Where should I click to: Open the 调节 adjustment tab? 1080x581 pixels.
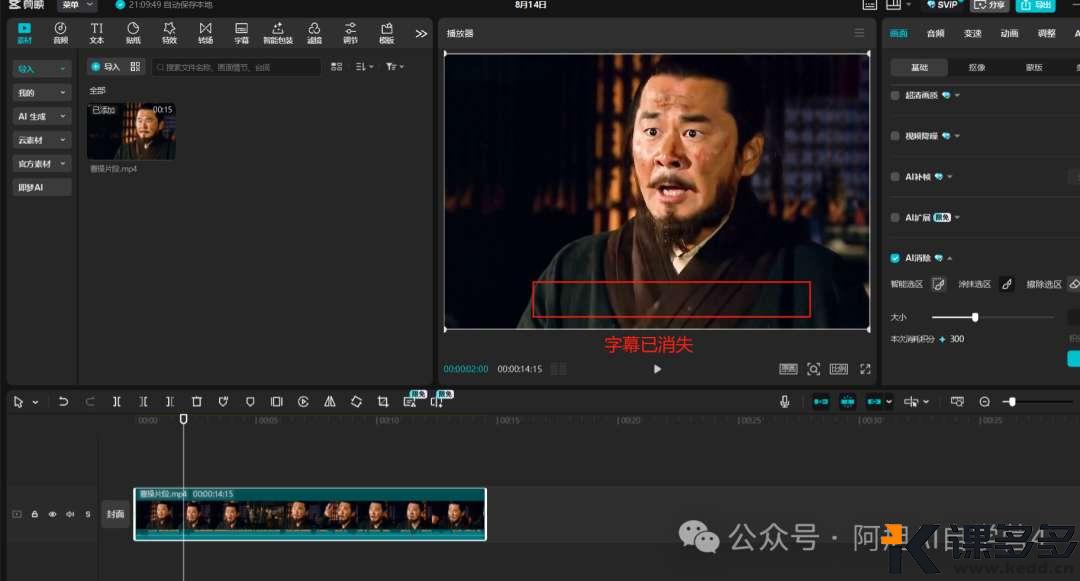coord(351,33)
